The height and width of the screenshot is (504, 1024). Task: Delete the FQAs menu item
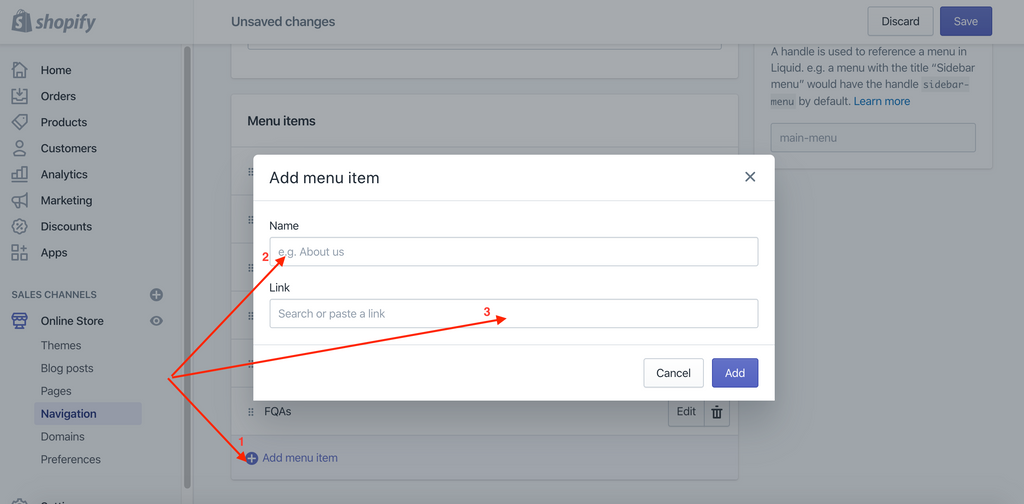[x=717, y=412]
